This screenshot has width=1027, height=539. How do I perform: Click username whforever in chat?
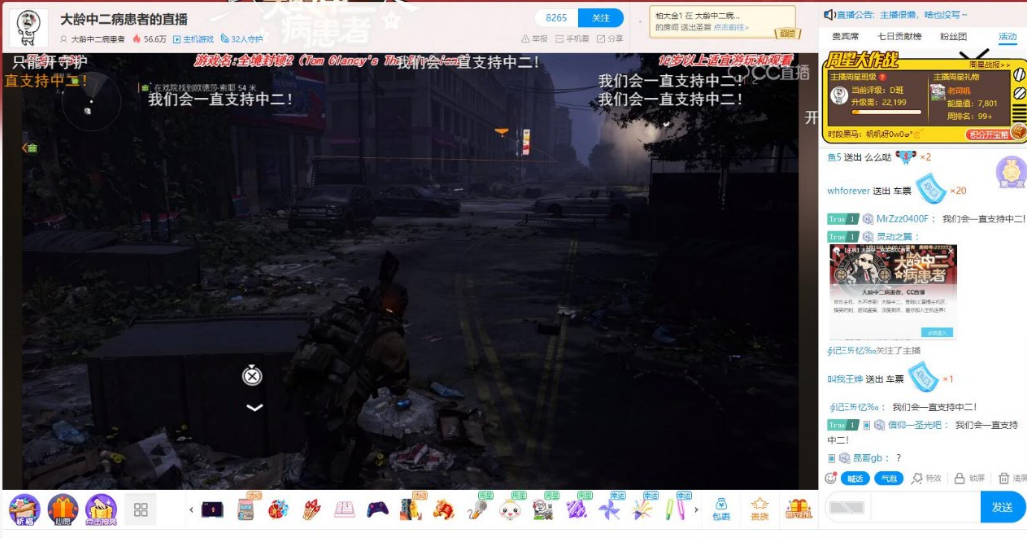tap(848, 191)
